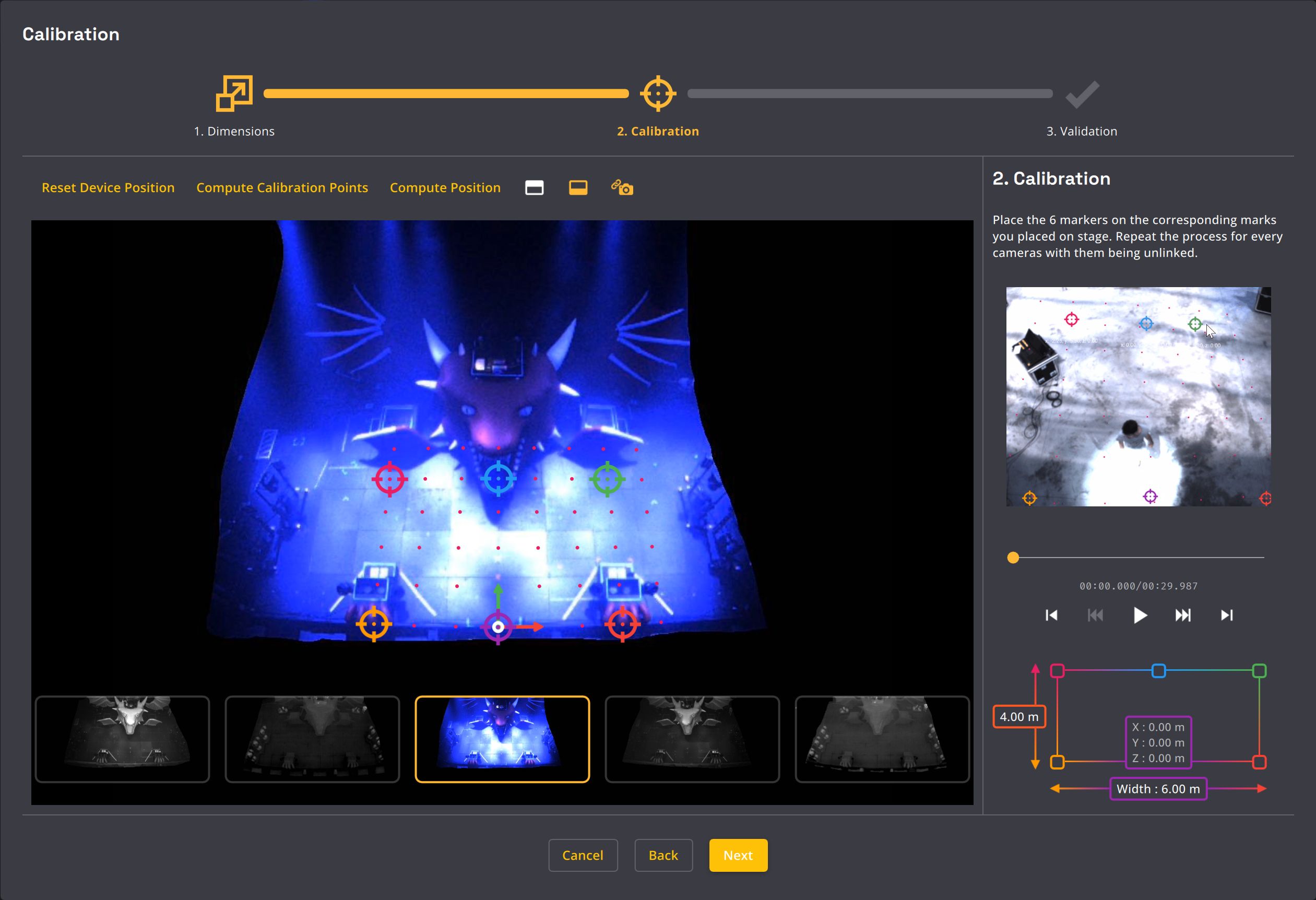Select the first grayscale camera thumbnail
The image size is (1316, 900).
click(122, 739)
